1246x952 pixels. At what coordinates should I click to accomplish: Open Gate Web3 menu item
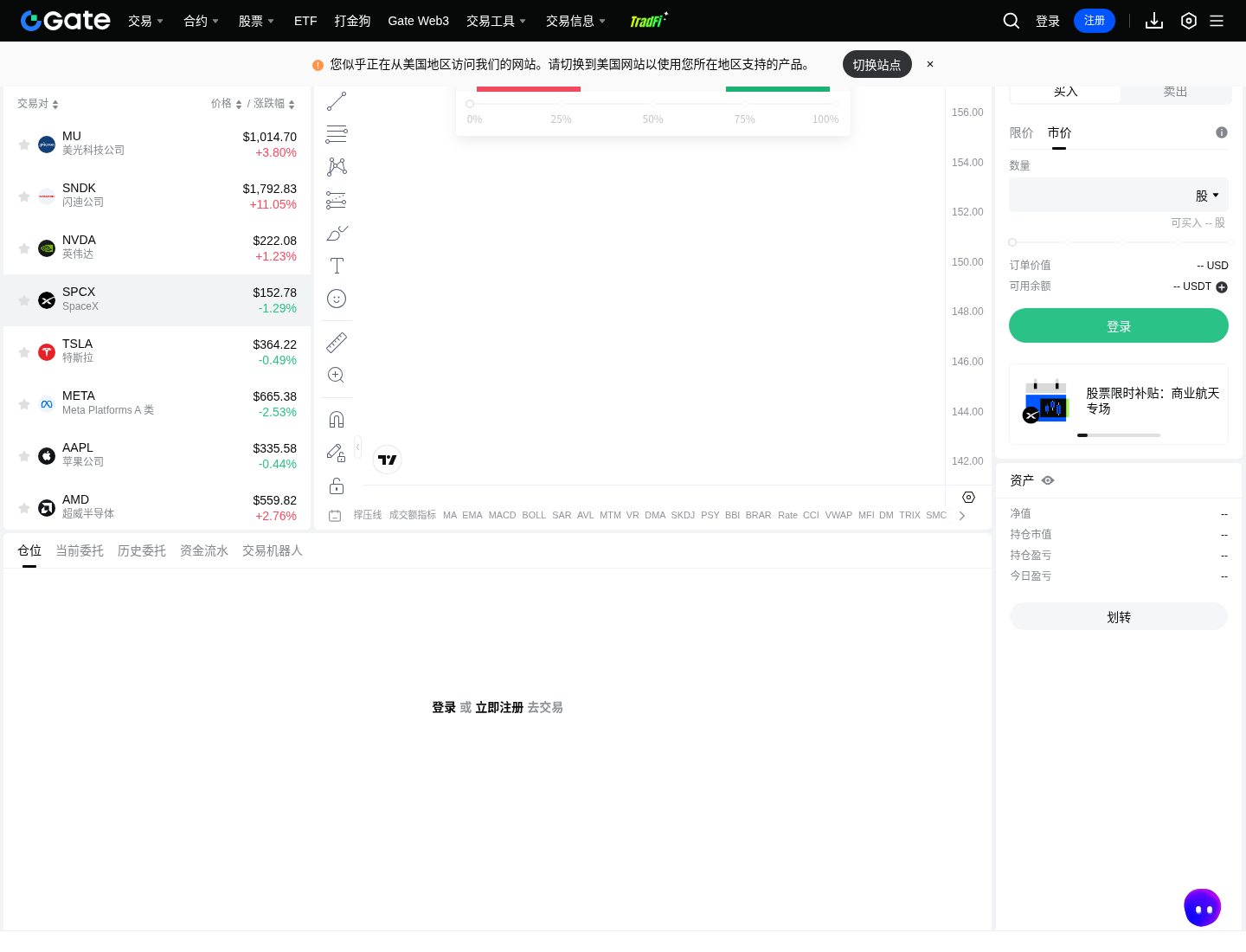pos(419,21)
